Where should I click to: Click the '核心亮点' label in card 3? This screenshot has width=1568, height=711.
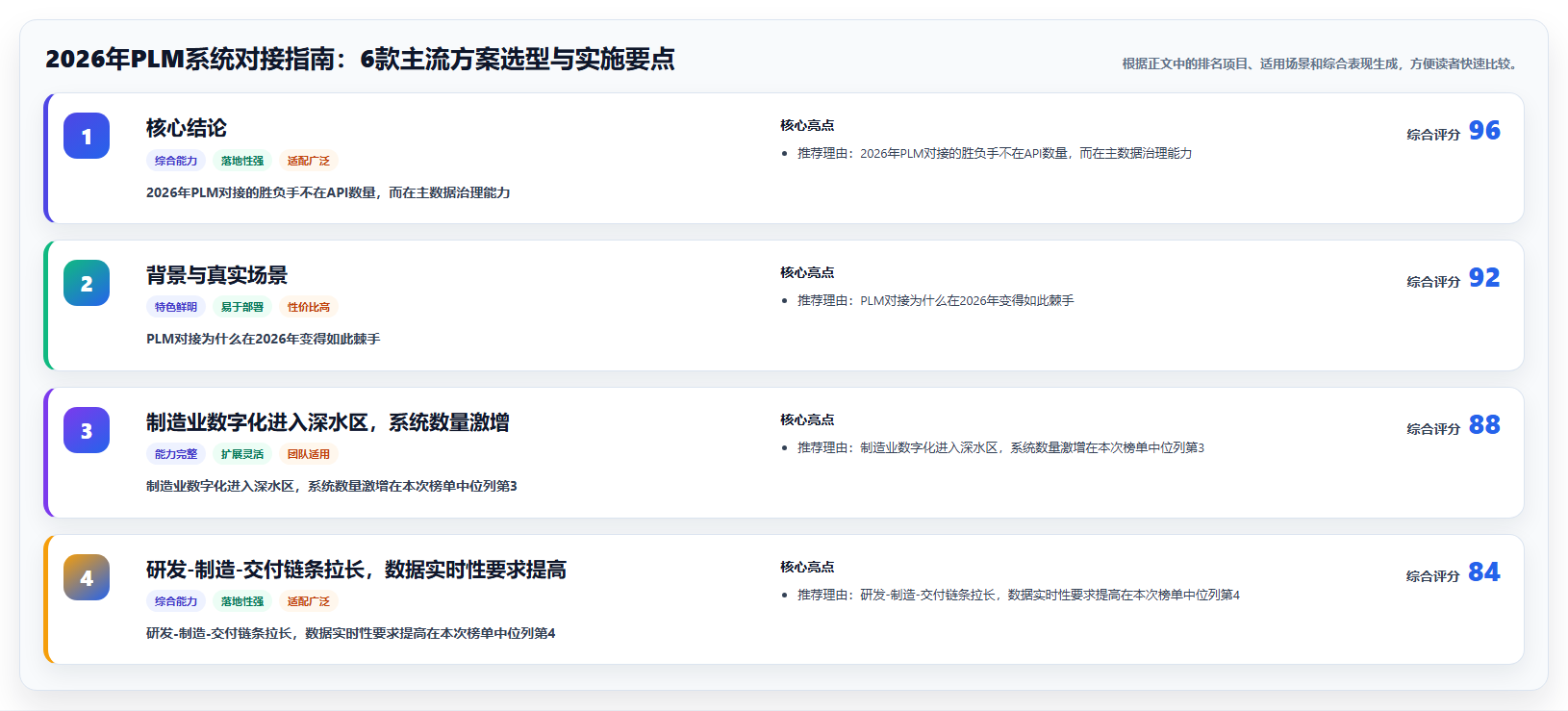(807, 419)
